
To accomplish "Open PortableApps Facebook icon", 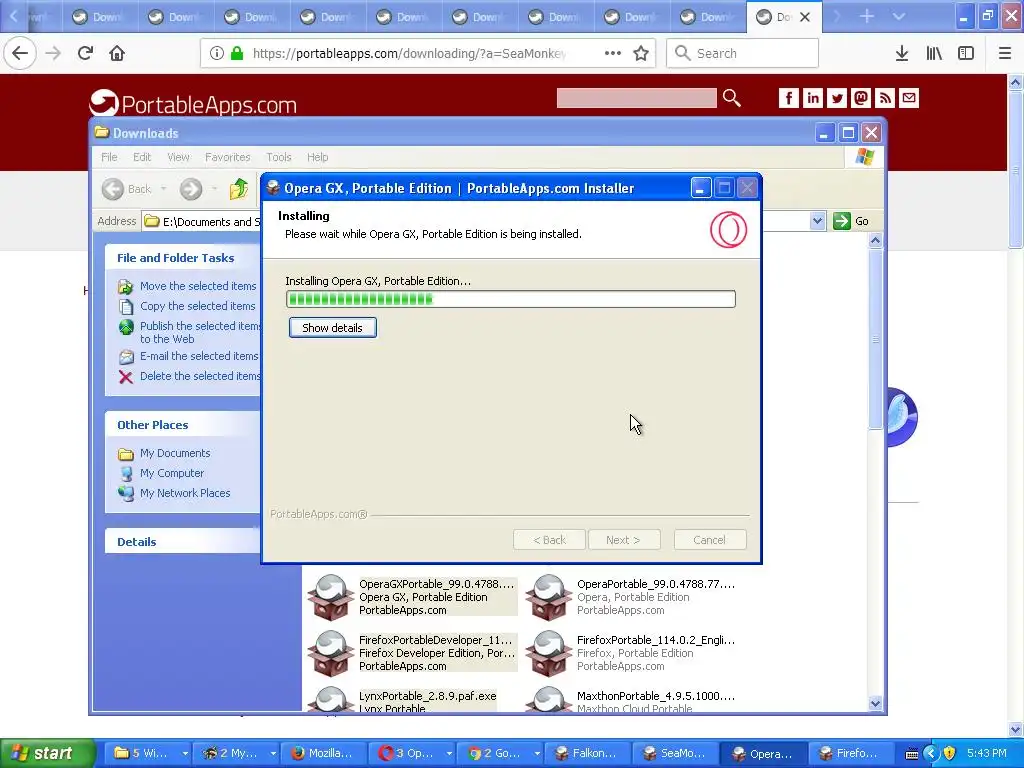I will tap(788, 98).
